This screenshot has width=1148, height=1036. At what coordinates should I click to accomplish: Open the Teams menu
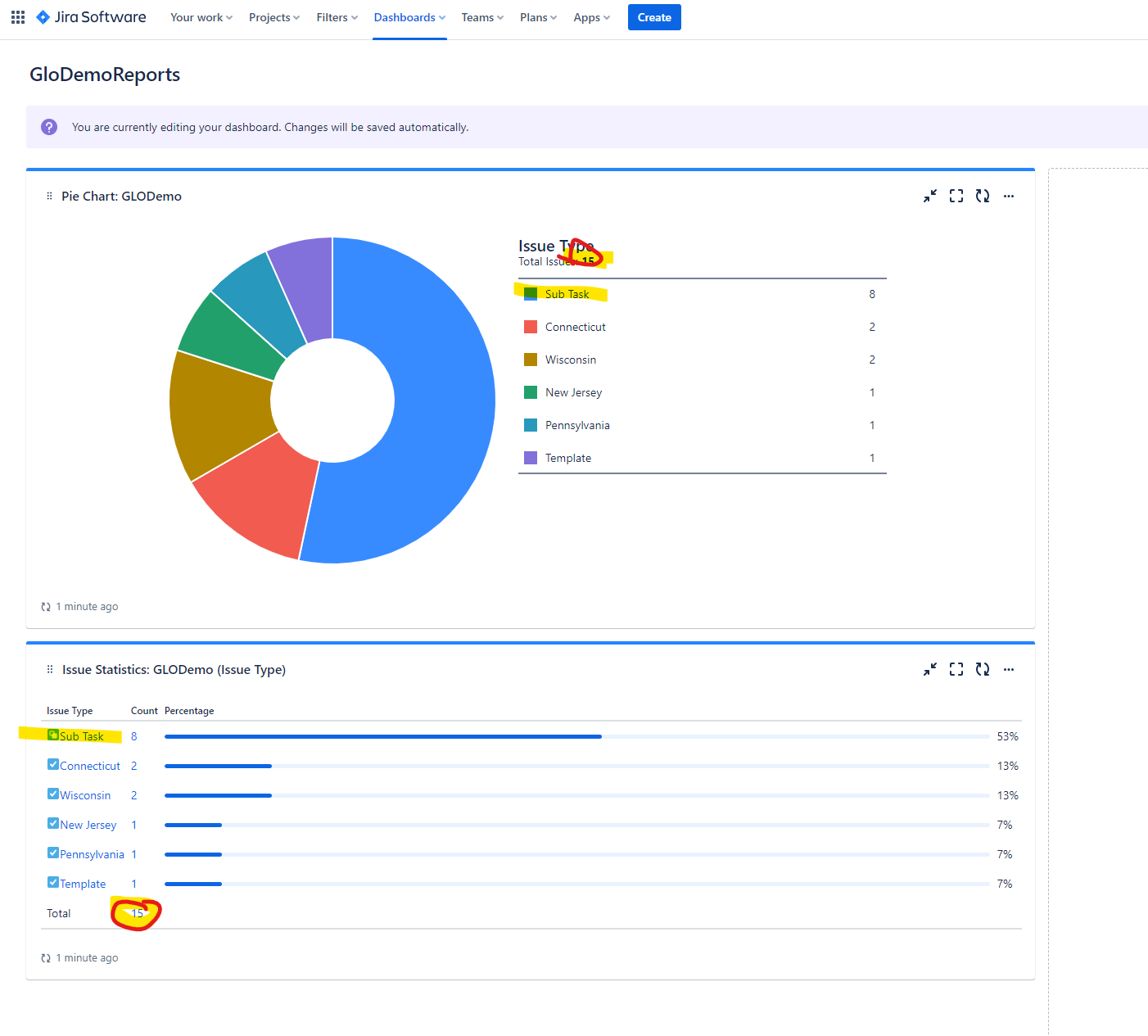click(x=481, y=17)
